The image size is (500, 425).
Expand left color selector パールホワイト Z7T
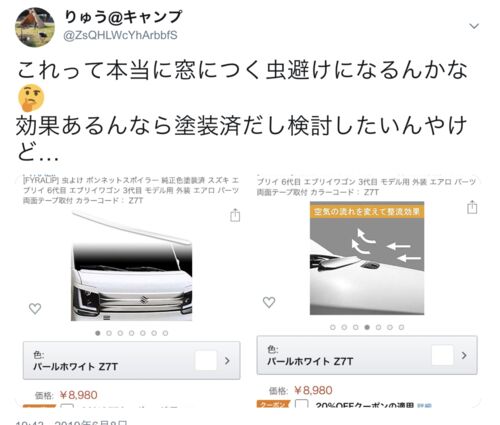tap(132, 360)
